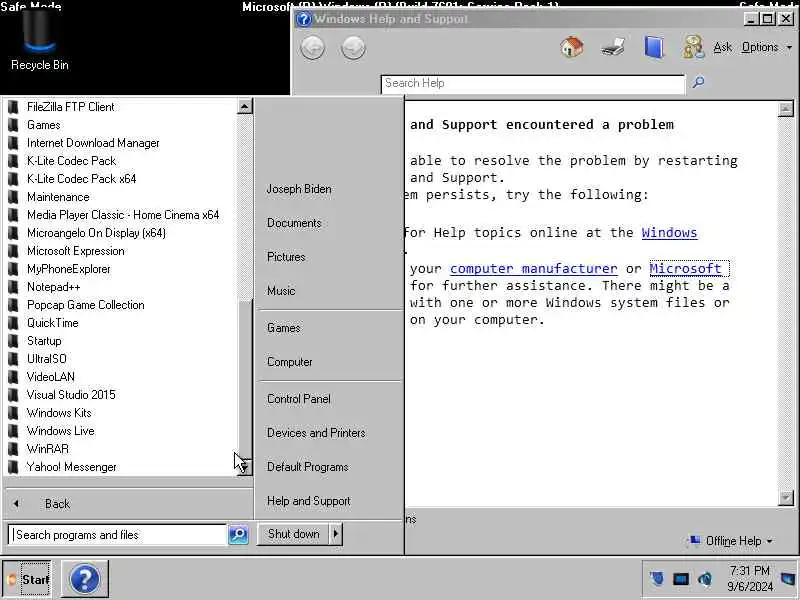The height and width of the screenshot is (600, 800).
Task: Open Music from Start menu
Action: click(x=281, y=291)
